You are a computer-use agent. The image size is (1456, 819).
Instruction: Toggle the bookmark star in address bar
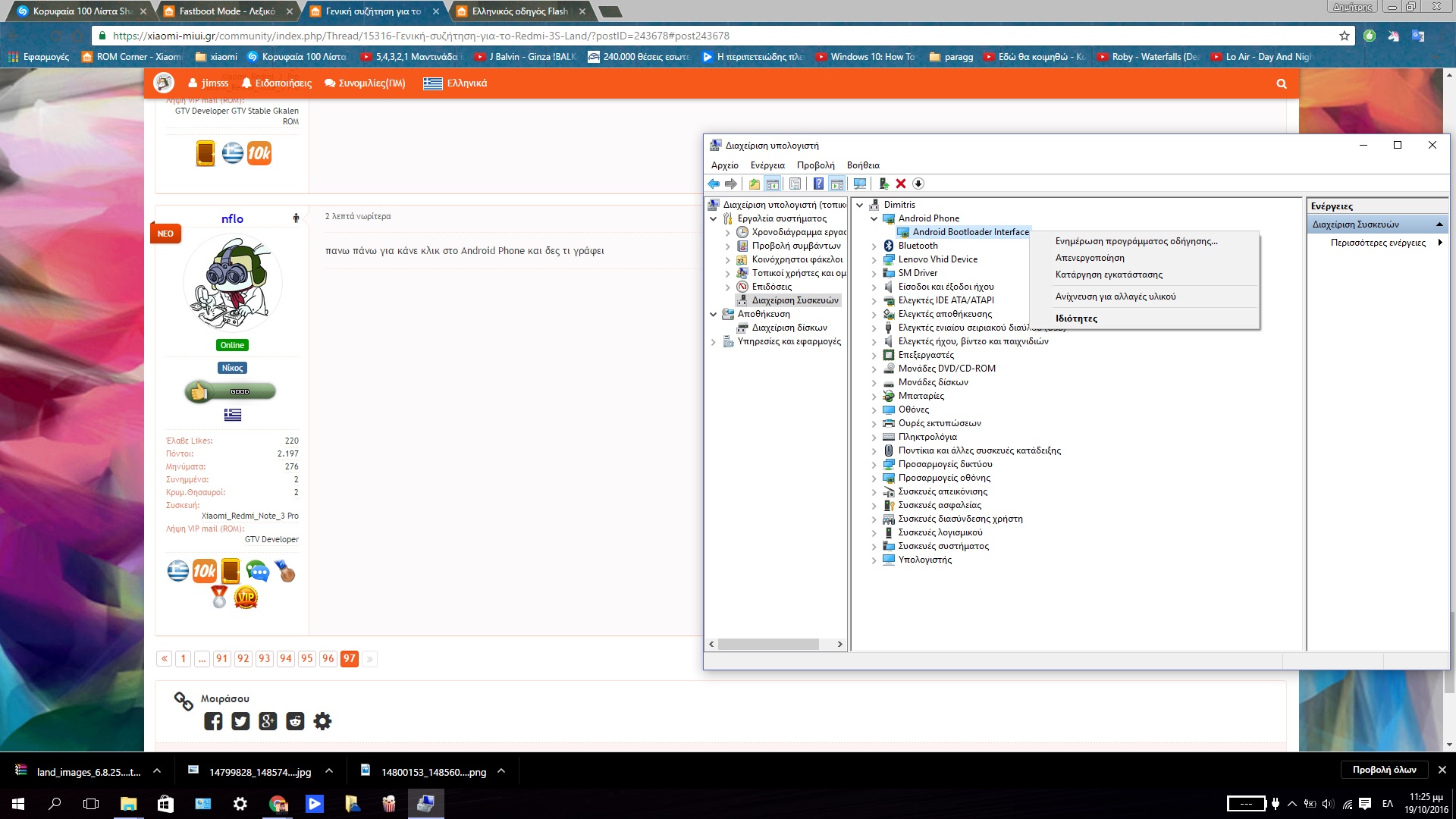1345,36
